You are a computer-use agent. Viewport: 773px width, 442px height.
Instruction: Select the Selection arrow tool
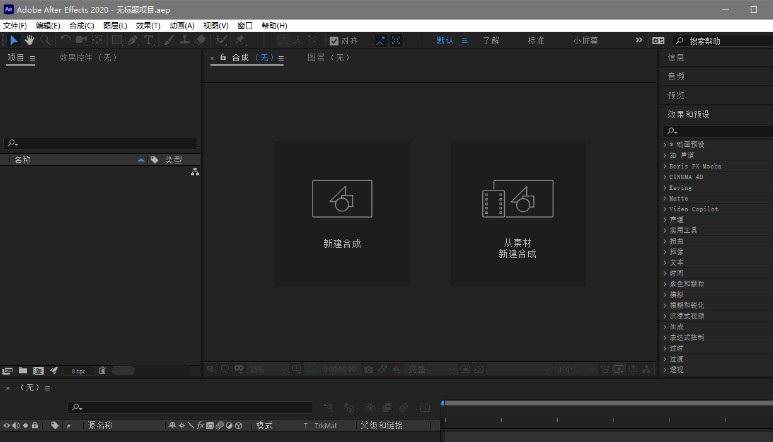pos(13,41)
